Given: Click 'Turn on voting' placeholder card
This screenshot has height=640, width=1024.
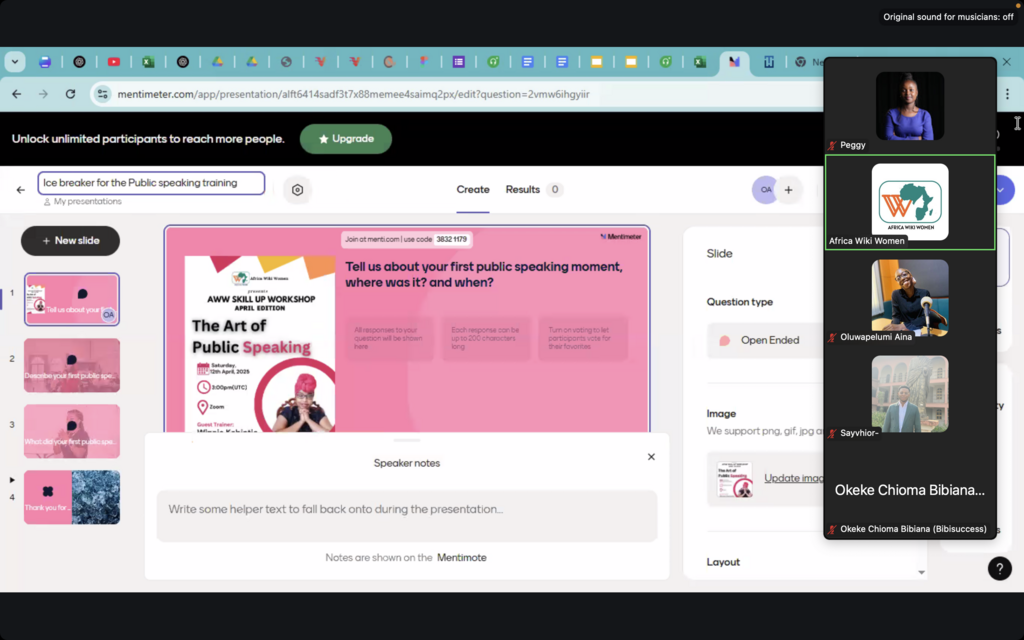Looking at the screenshot, I should 583,338.
